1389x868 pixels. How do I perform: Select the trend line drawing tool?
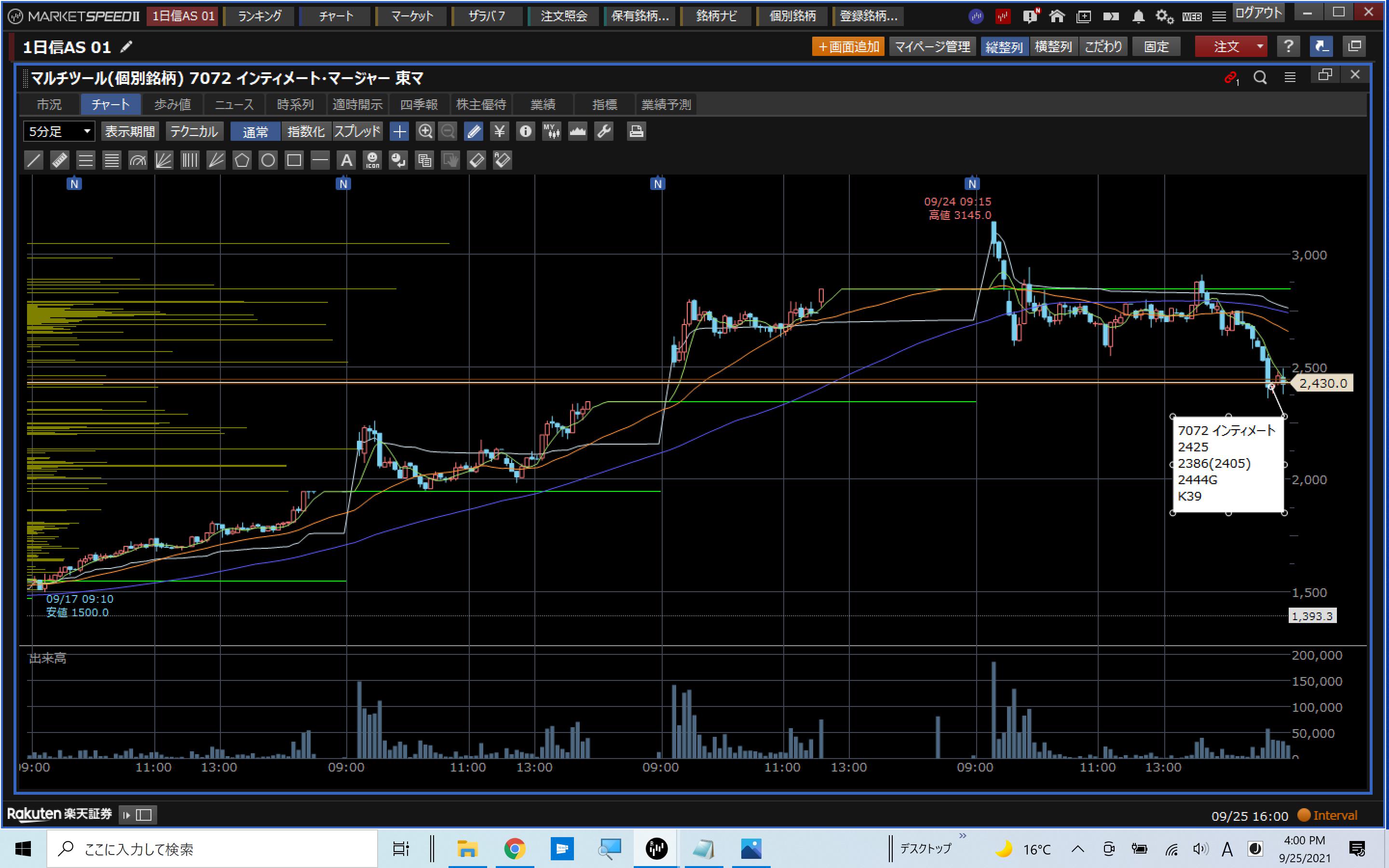click(x=34, y=160)
